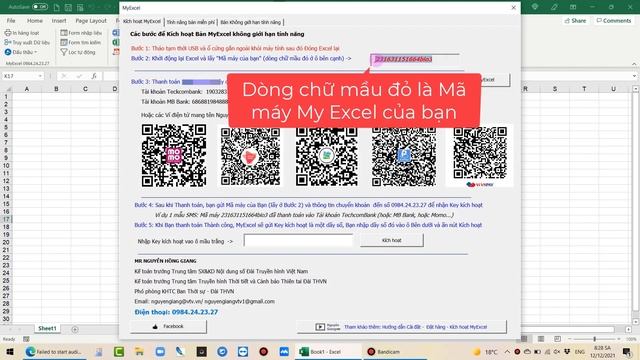640x360 pixels.
Task: Click the zoom slider handle
Action: pyautogui.click(x=594, y=339)
